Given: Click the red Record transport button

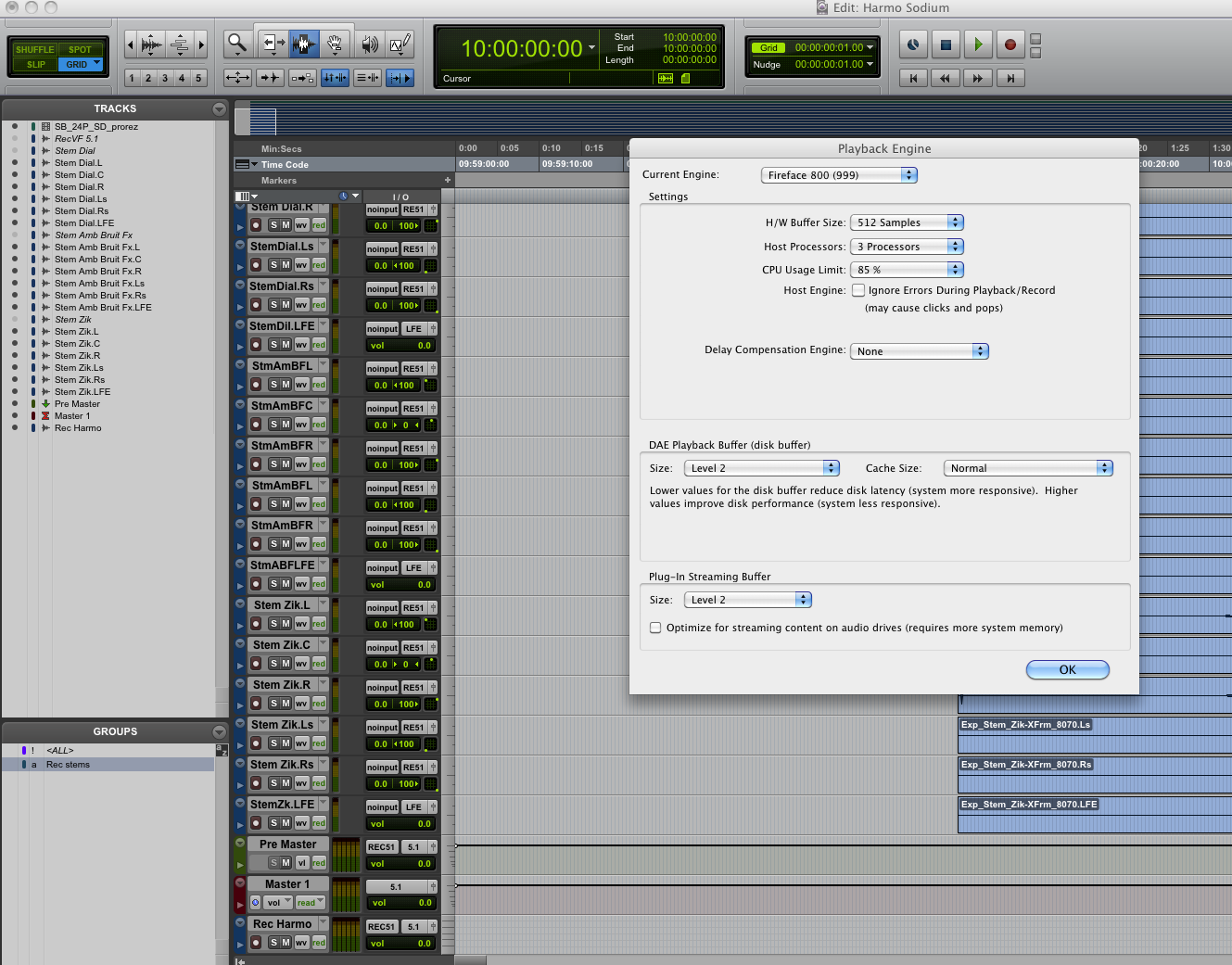Looking at the screenshot, I should click(x=1010, y=44).
